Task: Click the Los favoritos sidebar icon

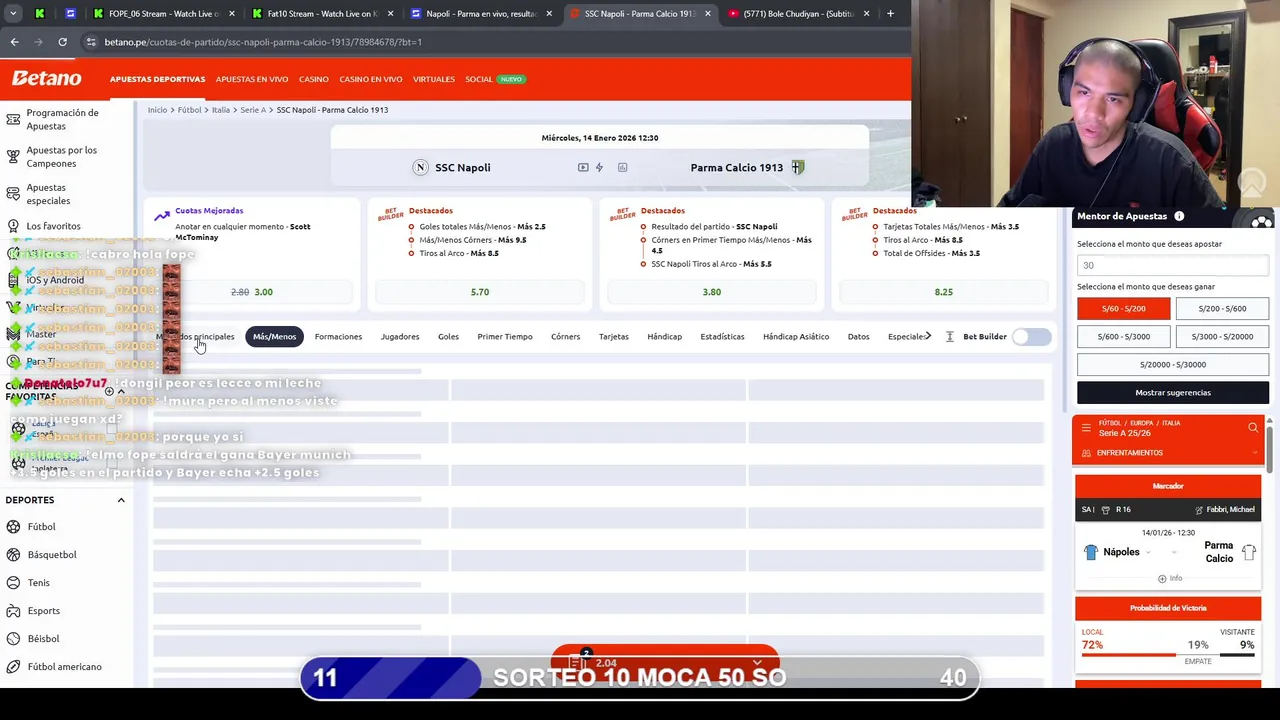Action: coord(13,226)
